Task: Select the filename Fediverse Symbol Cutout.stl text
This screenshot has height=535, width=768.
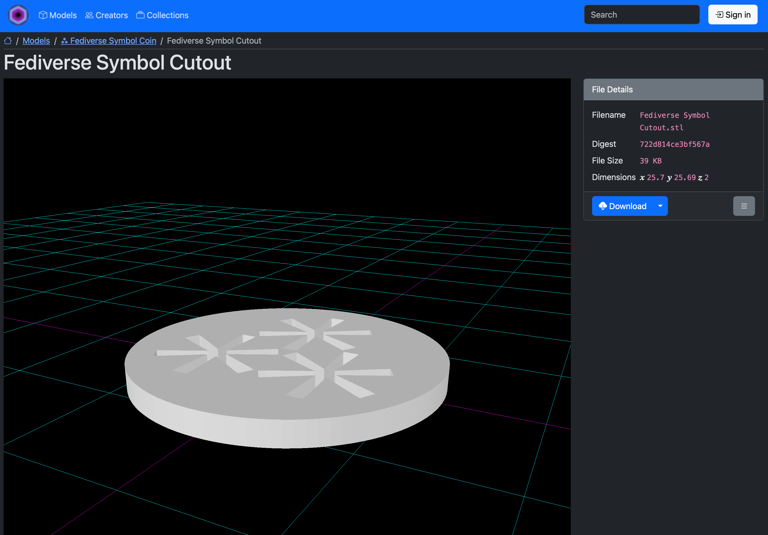Action: [674, 122]
